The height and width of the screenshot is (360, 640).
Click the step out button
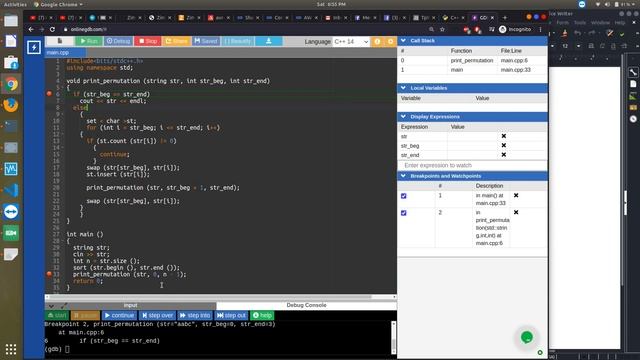click(231, 316)
